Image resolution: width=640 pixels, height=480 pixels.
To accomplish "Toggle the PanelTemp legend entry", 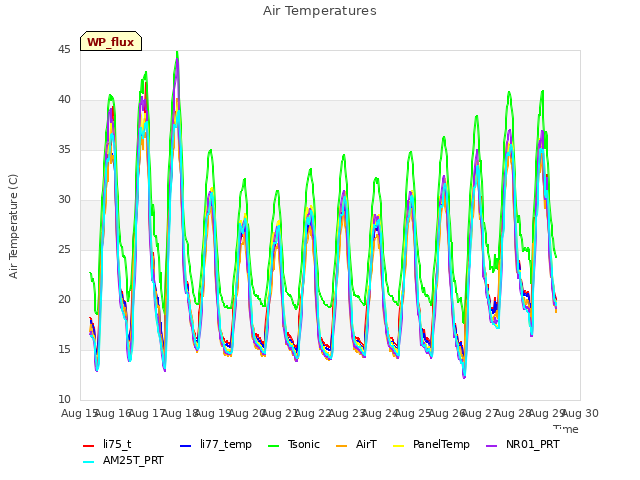I will pos(431,444).
